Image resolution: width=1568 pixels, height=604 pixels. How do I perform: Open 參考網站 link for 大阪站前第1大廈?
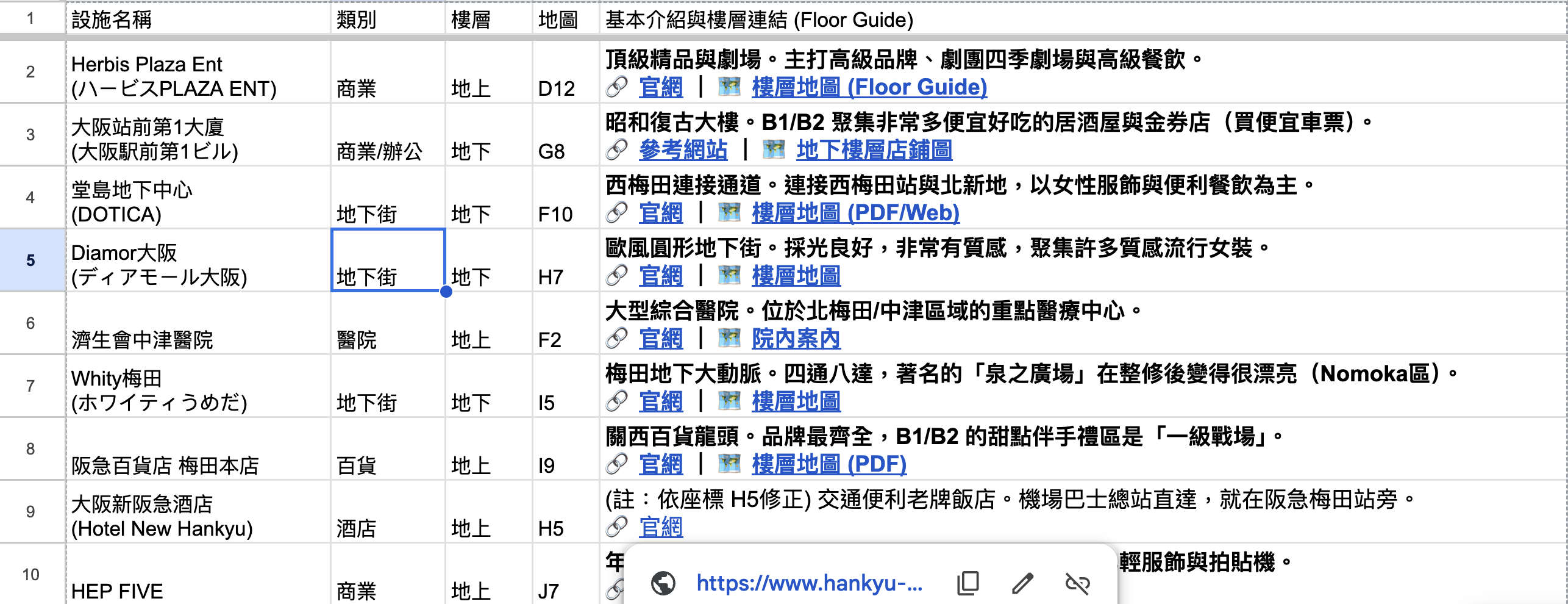tap(683, 150)
